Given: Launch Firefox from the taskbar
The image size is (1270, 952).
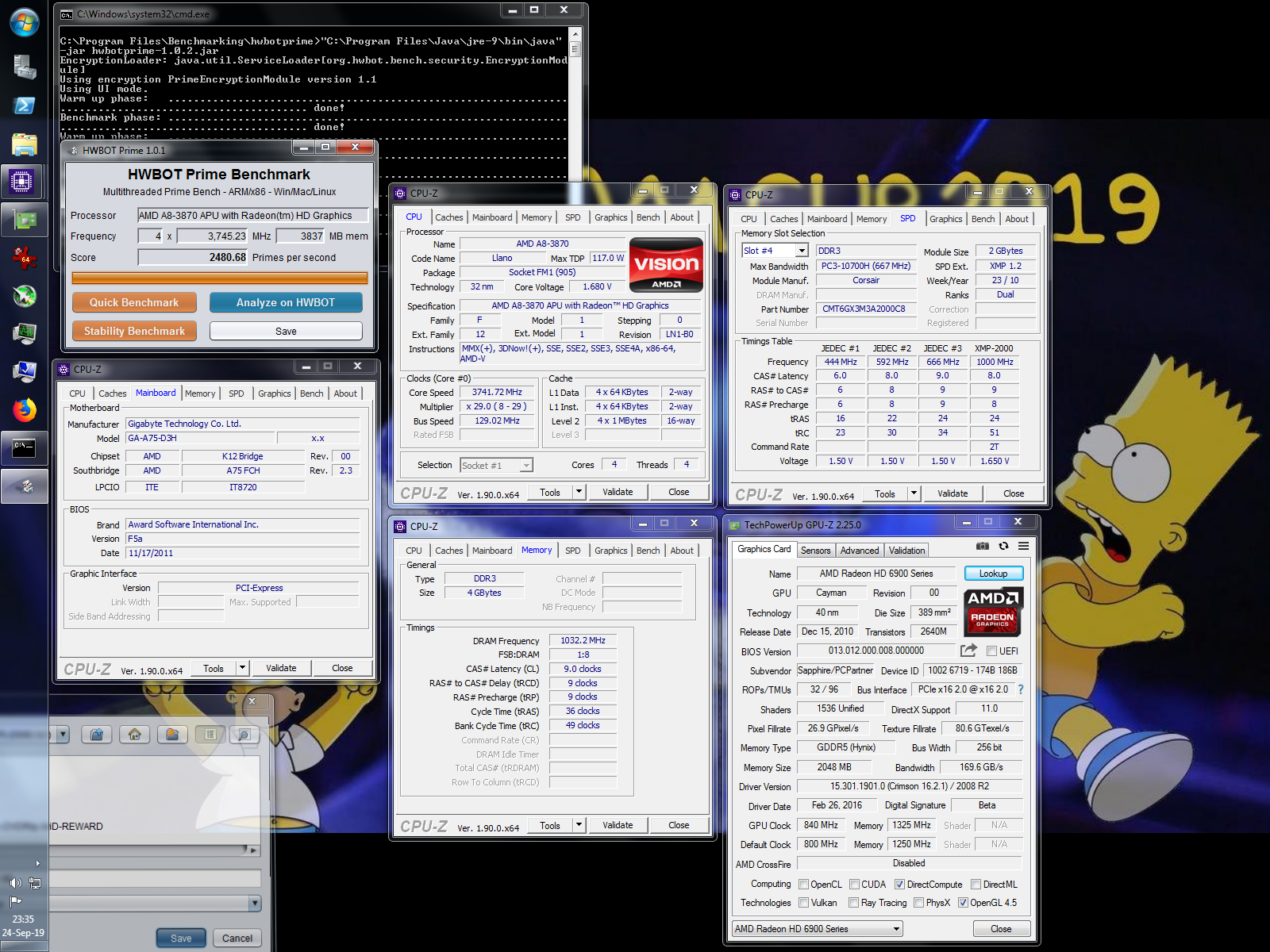Looking at the screenshot, I should (x=24, y=410).
